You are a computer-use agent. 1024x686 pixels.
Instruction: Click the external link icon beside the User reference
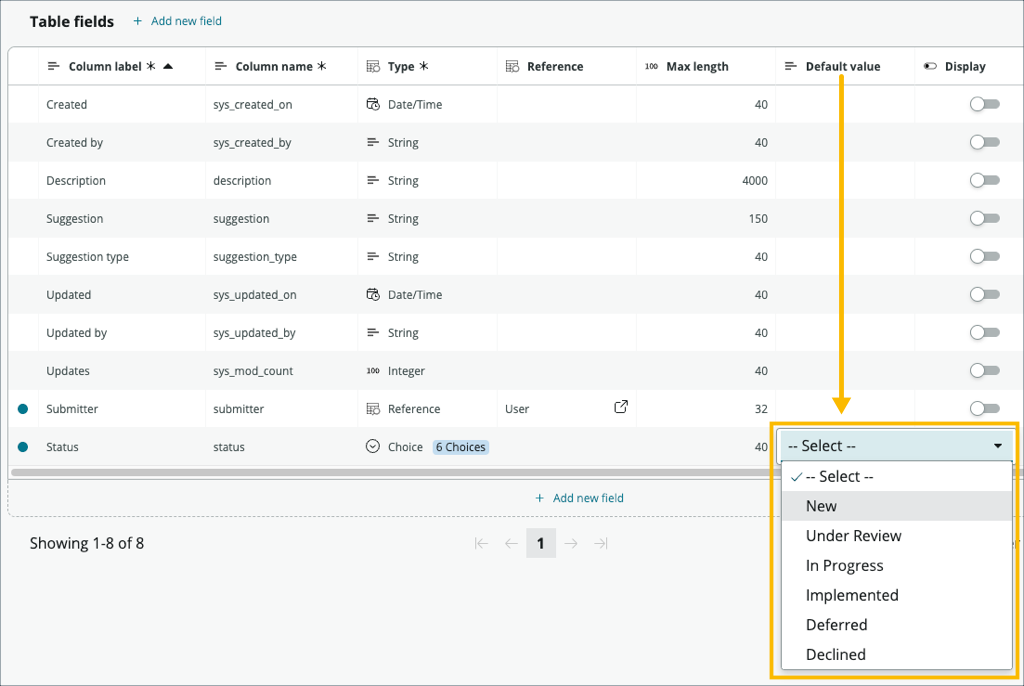point(621,408)
